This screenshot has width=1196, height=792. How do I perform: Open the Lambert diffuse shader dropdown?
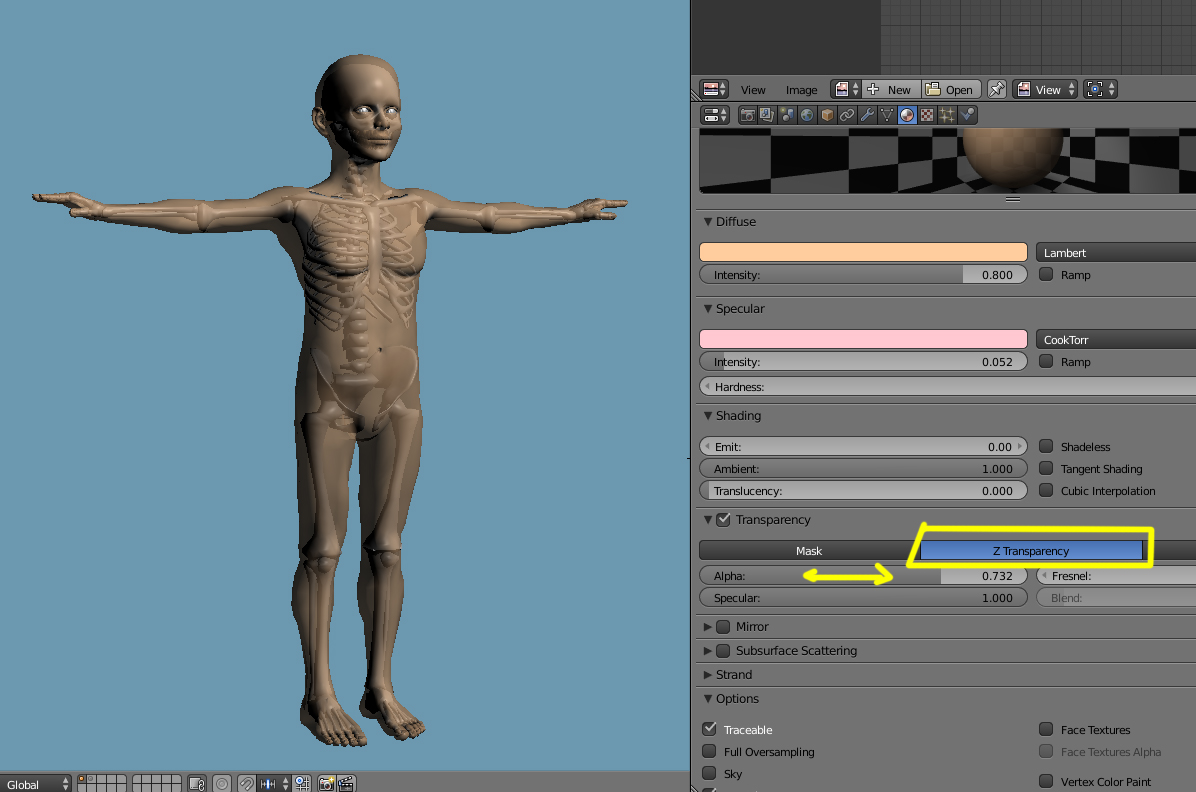[1115, 253]
